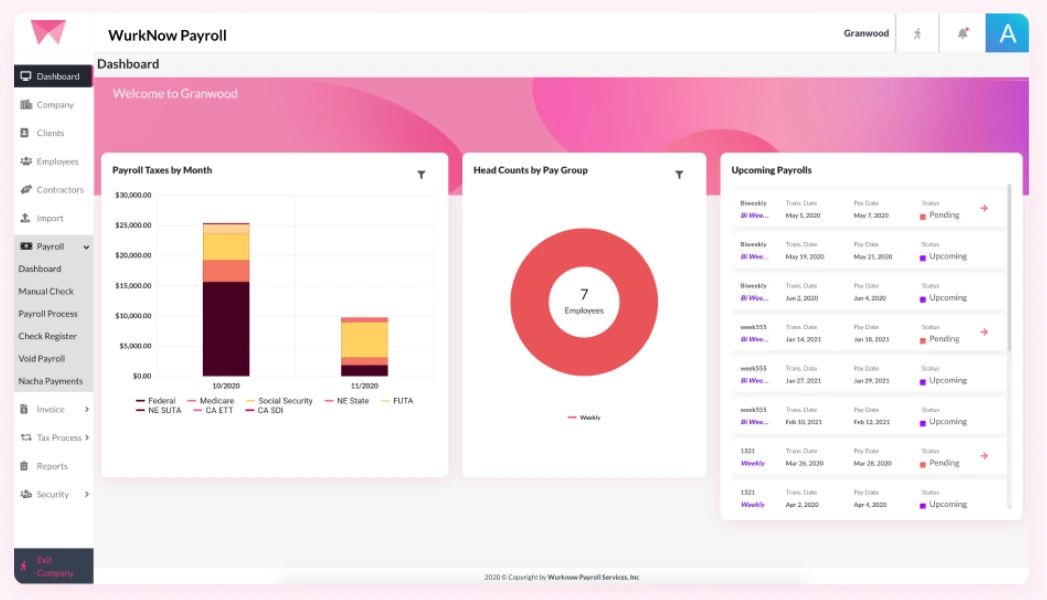Screen dimensions: 1047x600
Task: Open Payroll Process submenu item
Action: (47, 314)
